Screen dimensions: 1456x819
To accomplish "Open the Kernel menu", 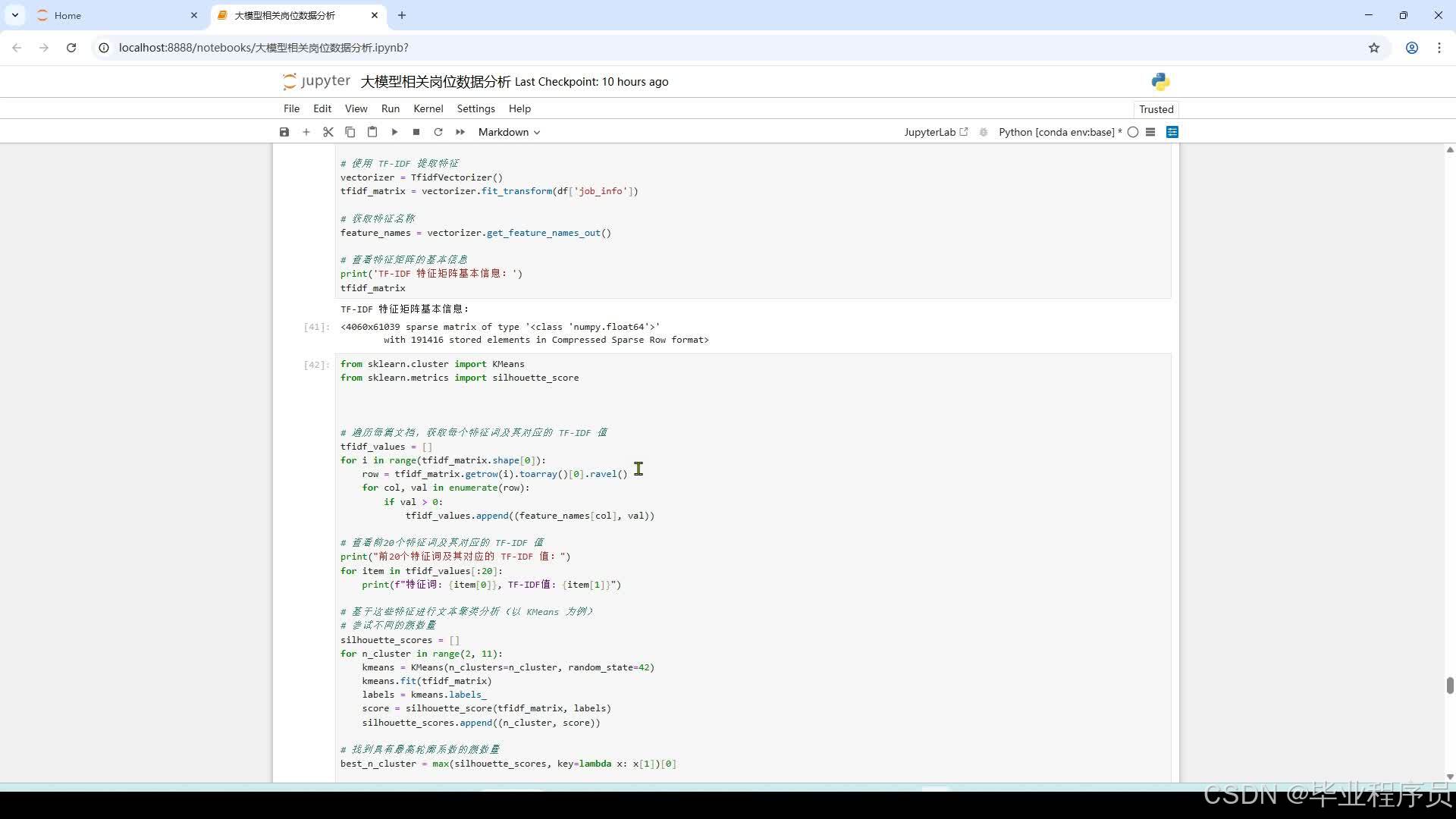I will point(428,108).
